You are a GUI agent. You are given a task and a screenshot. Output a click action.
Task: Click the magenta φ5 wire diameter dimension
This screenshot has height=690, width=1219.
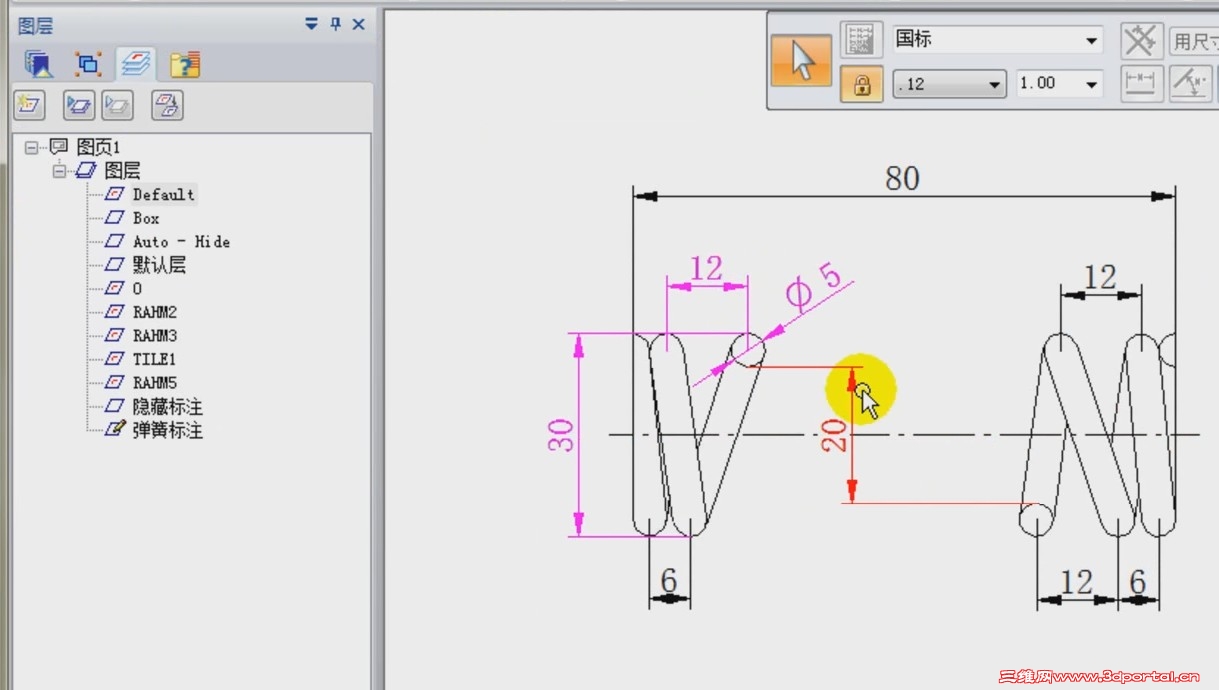coord(814,287)
